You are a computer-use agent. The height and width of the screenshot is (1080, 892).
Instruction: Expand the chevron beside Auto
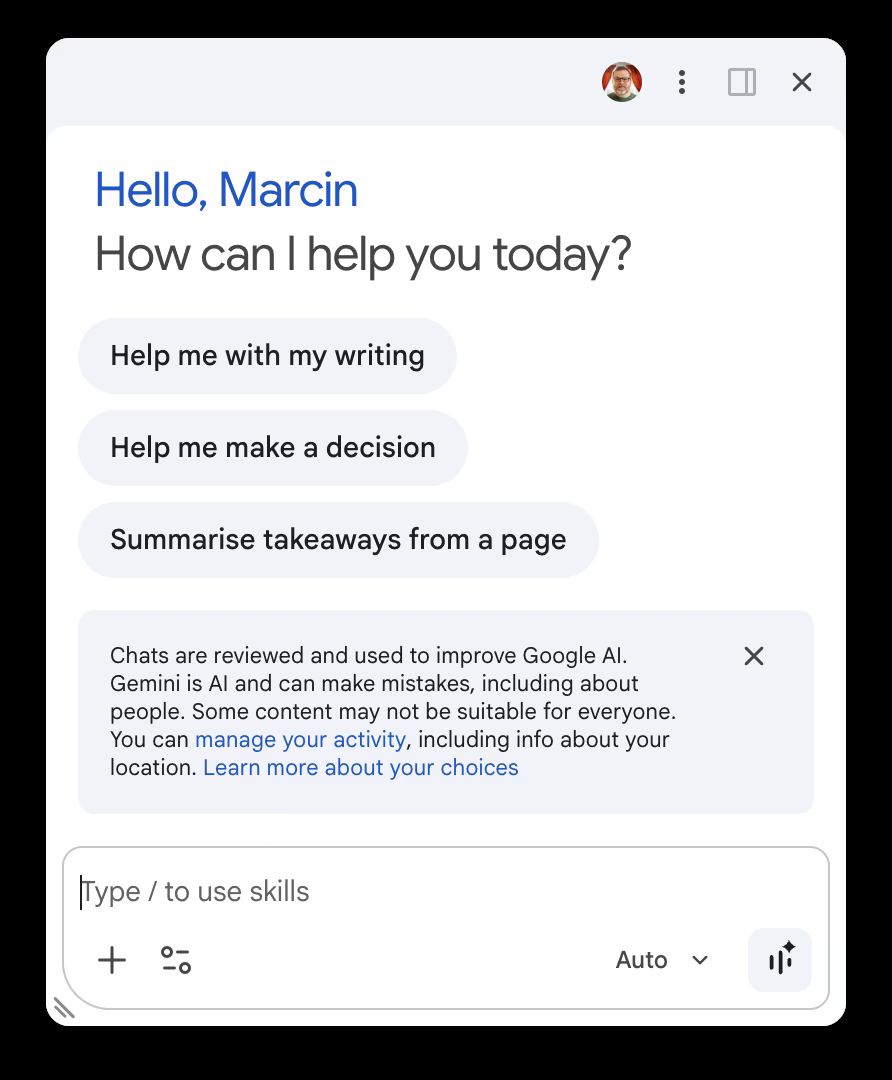[700, 960]
